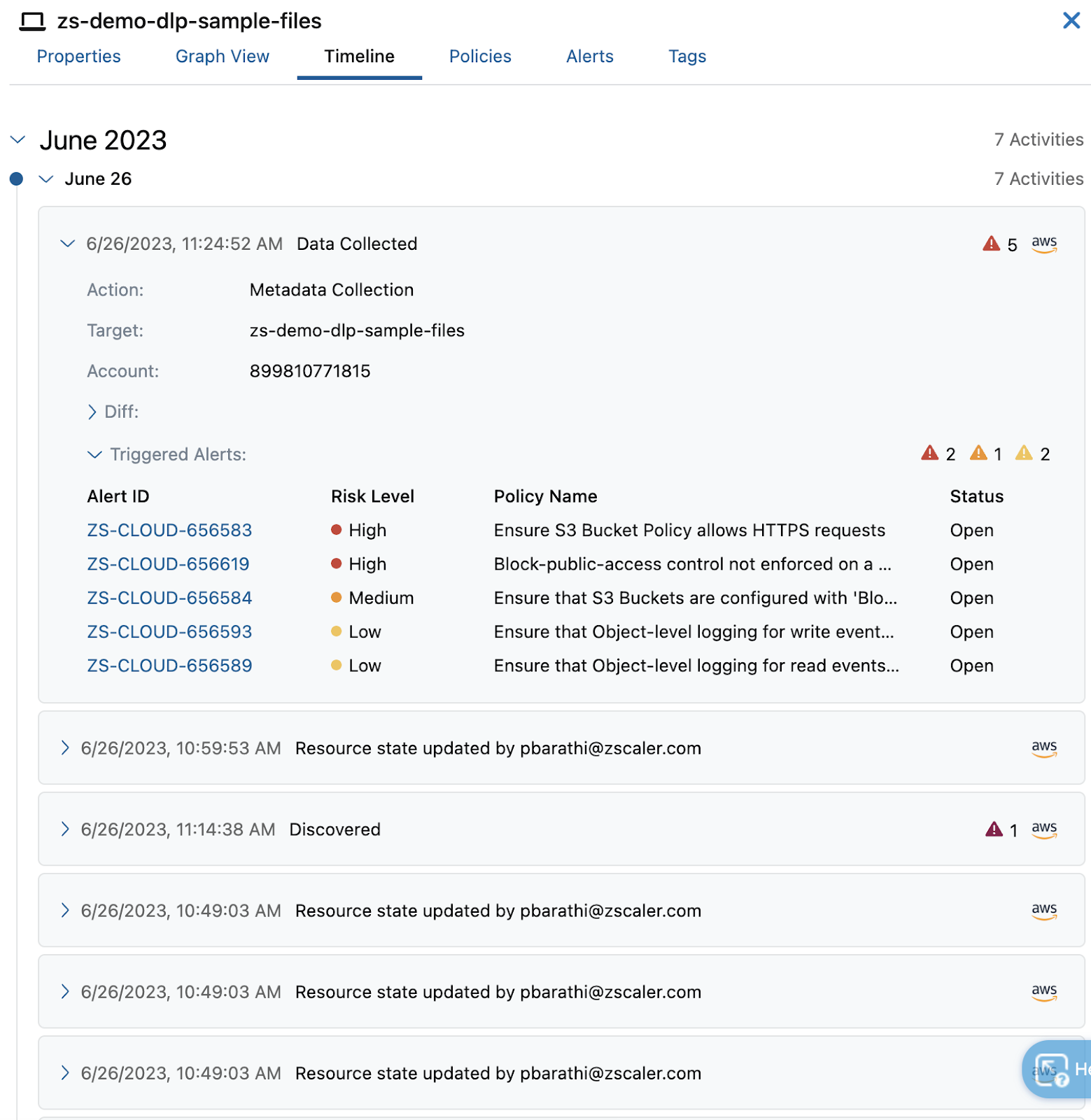Image resolution: width=1091 pixels, height=1120 pixels.
Task: Click the '7 Activities' count for June 2023
Action: coord(1039,139)
